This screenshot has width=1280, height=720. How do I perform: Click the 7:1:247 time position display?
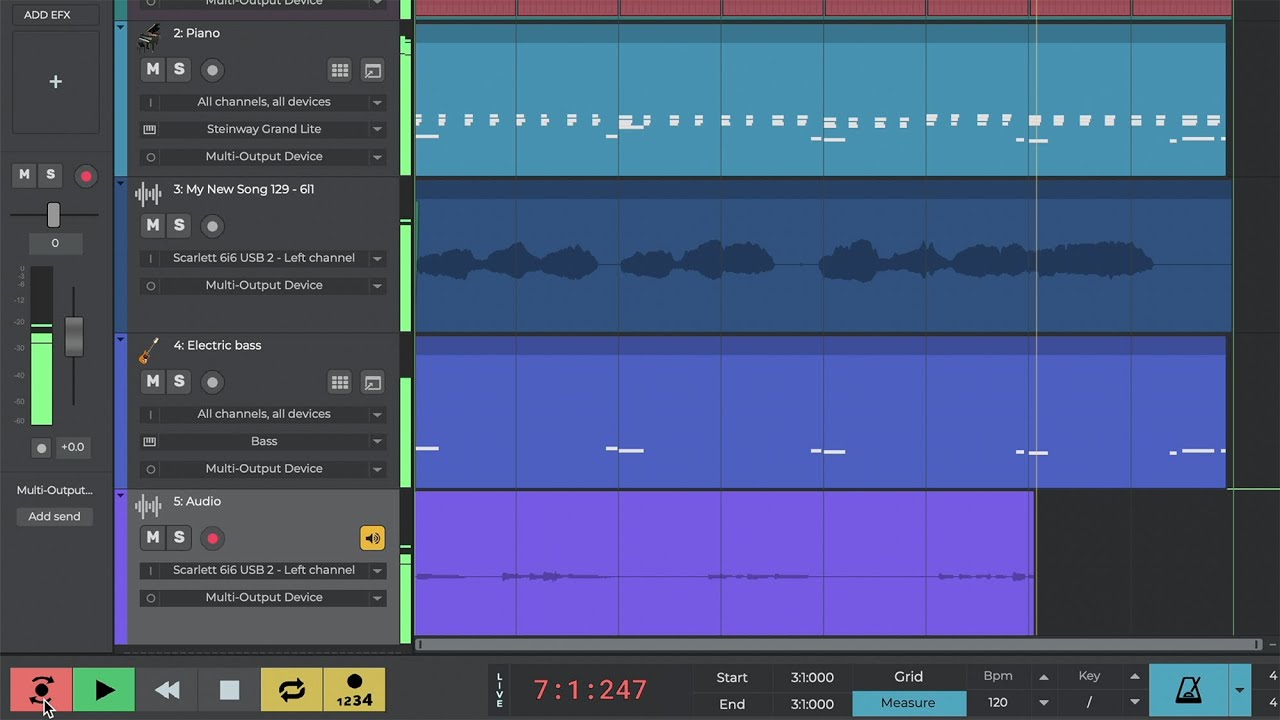pyautogui.click(x=590, y=690)
